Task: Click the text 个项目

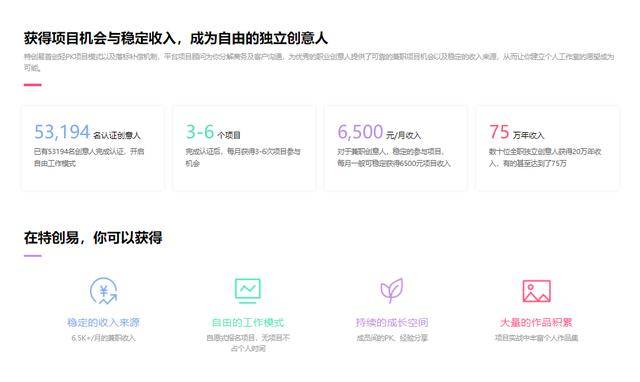Action: click(229, 135)
